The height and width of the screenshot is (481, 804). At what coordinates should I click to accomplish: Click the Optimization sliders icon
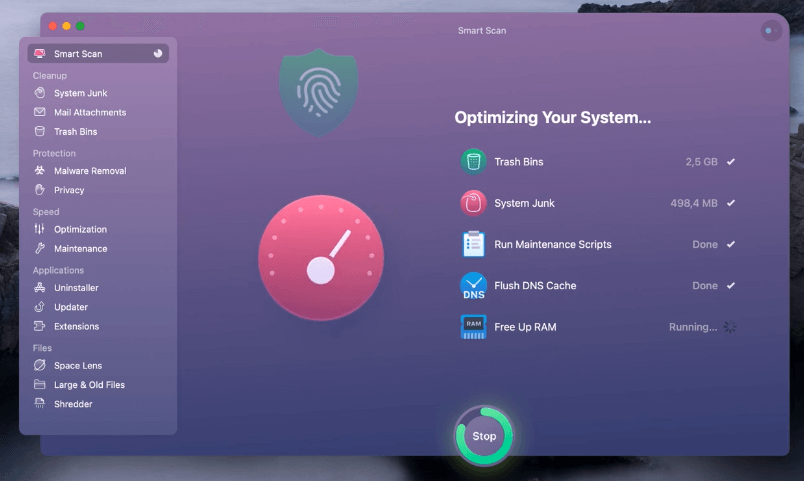coord(39,229)
